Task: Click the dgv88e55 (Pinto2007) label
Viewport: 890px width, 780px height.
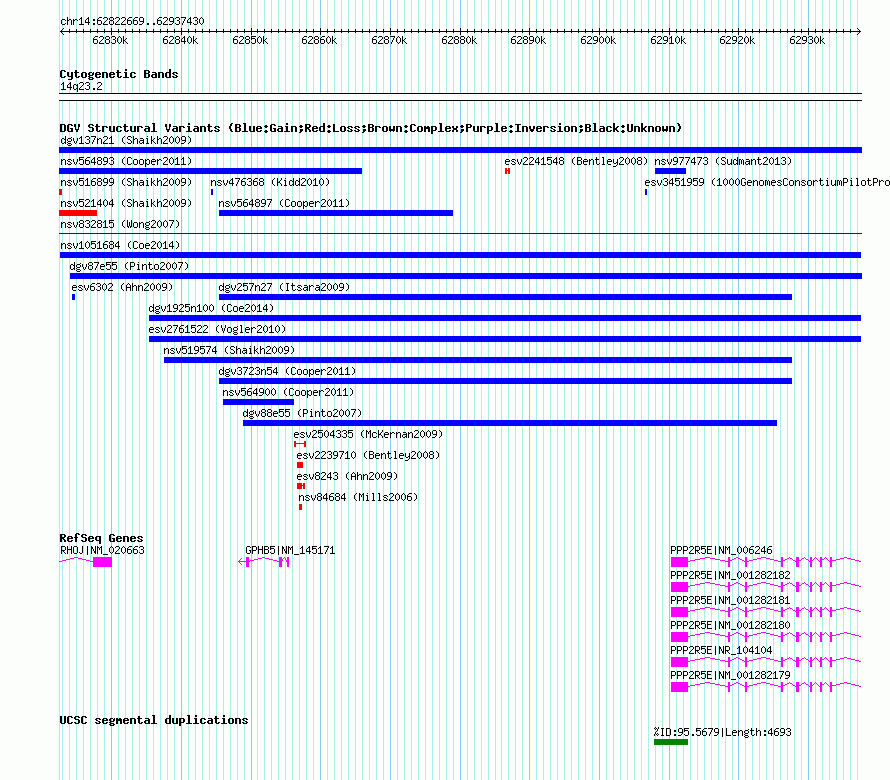Action: 302,413
